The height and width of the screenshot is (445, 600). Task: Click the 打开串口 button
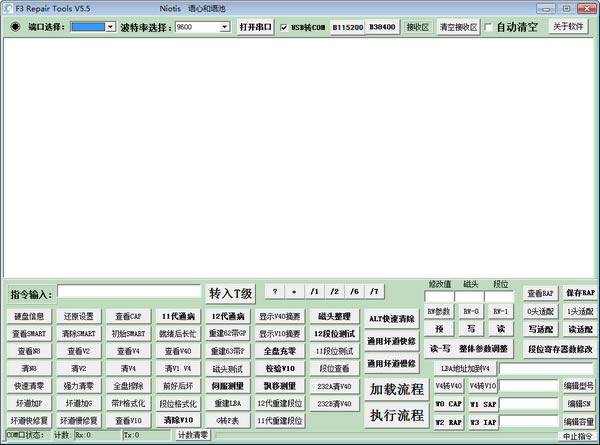coord(256,27)
